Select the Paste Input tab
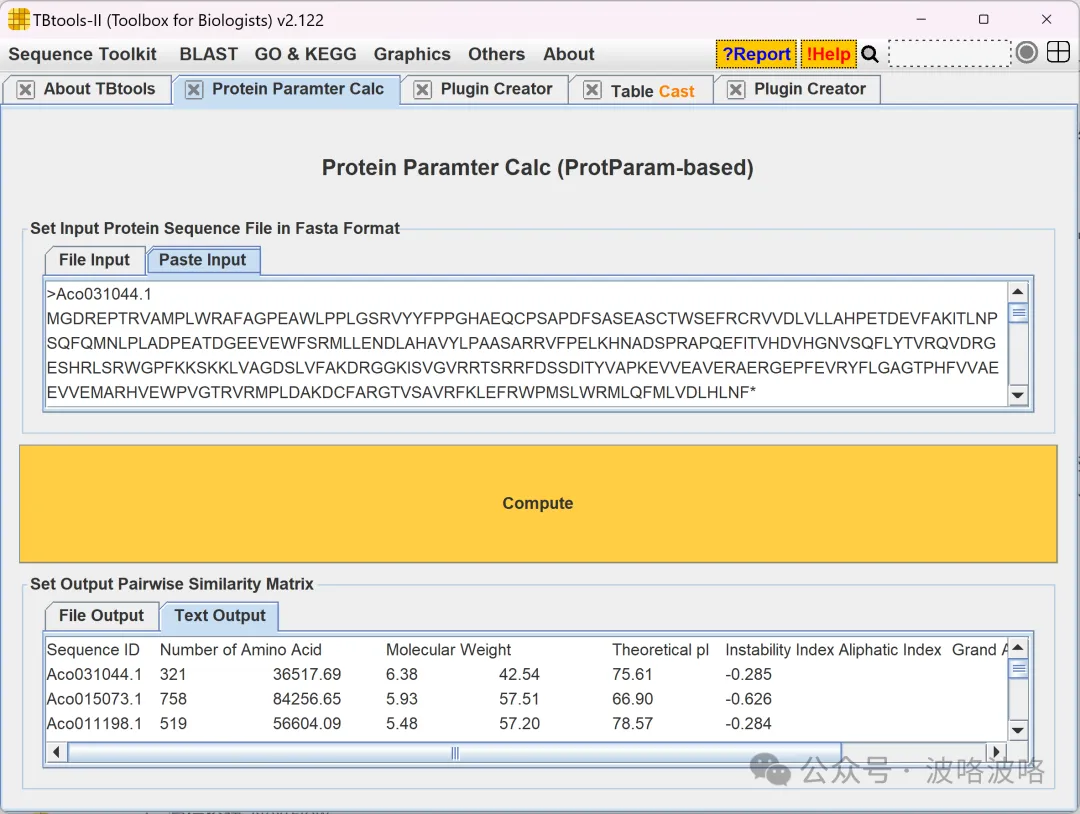The width and height of the screenshot is (1080, 814). coord(202,260)
